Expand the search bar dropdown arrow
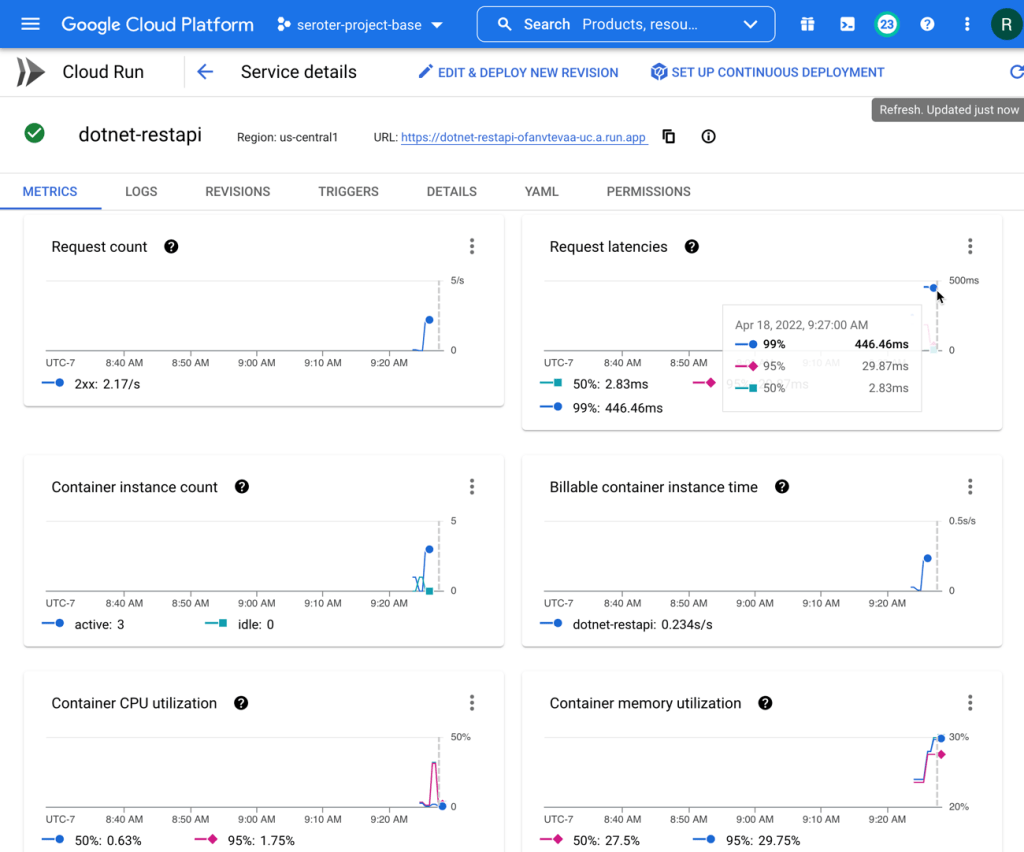This screenshot has height=852, width=1024. coord(750,24)
